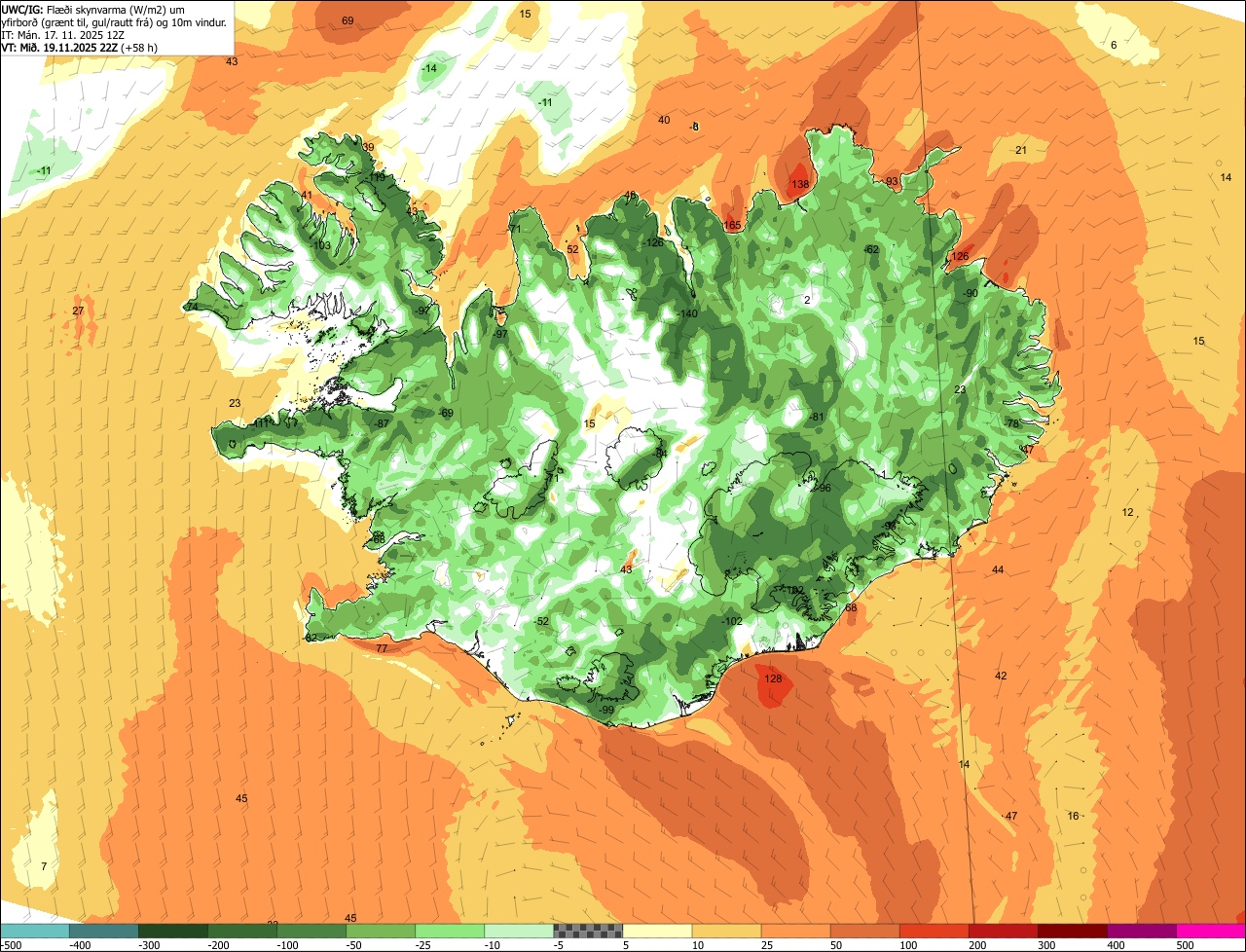This screenshot has height=952, width=1246.
Task: Click the flux value '-87' on the map
Action: (382, 423)
